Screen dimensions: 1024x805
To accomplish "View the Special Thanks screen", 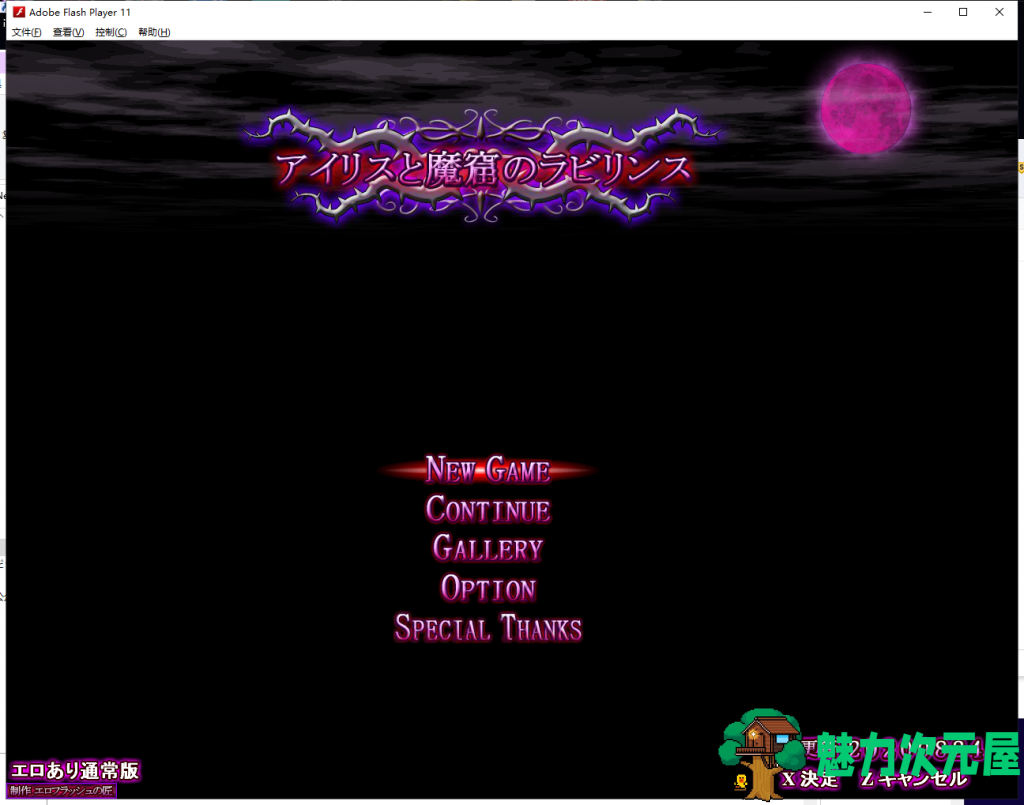I will point(488,628).
